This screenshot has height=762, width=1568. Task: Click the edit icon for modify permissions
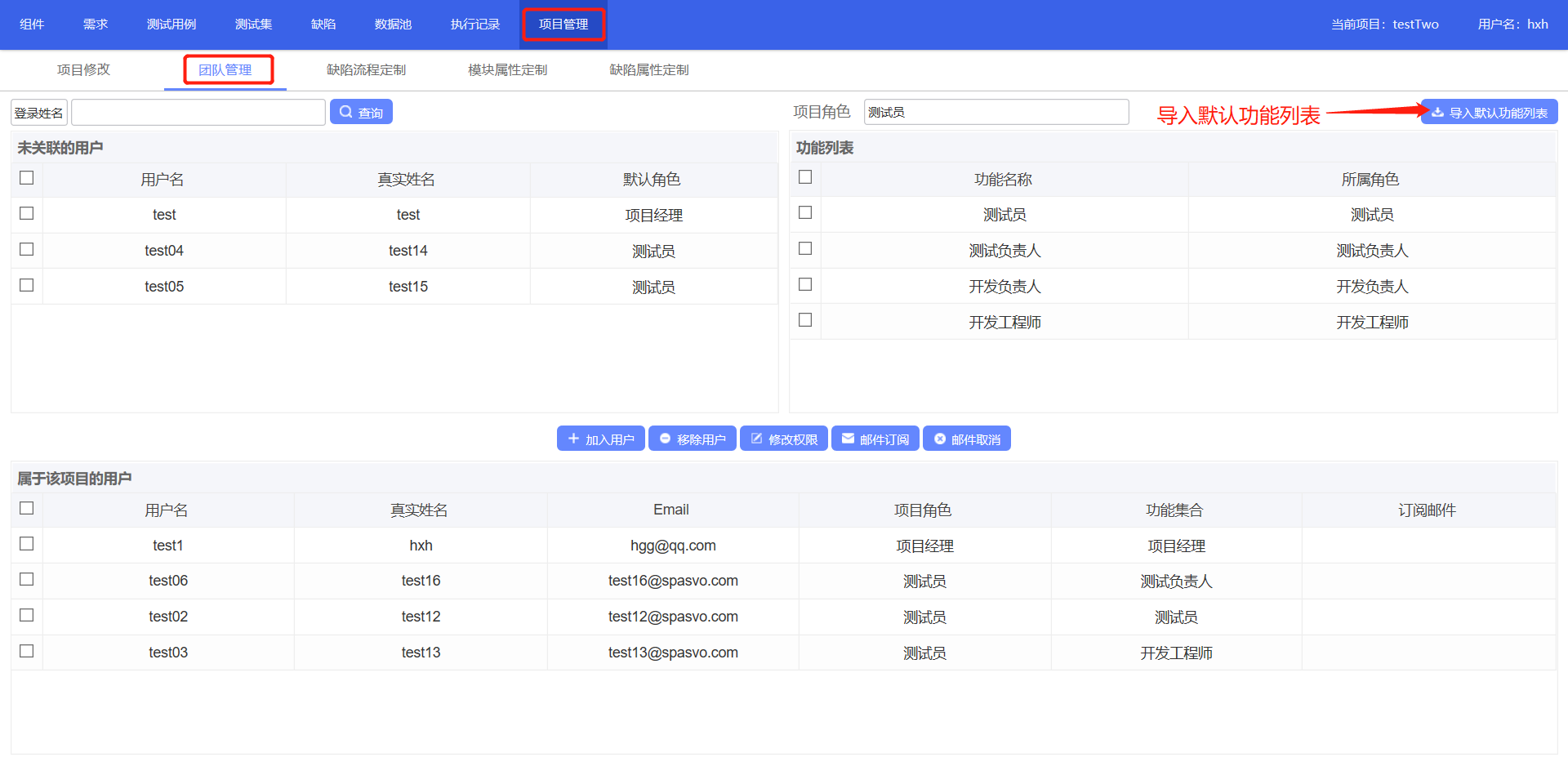point(756,439)
